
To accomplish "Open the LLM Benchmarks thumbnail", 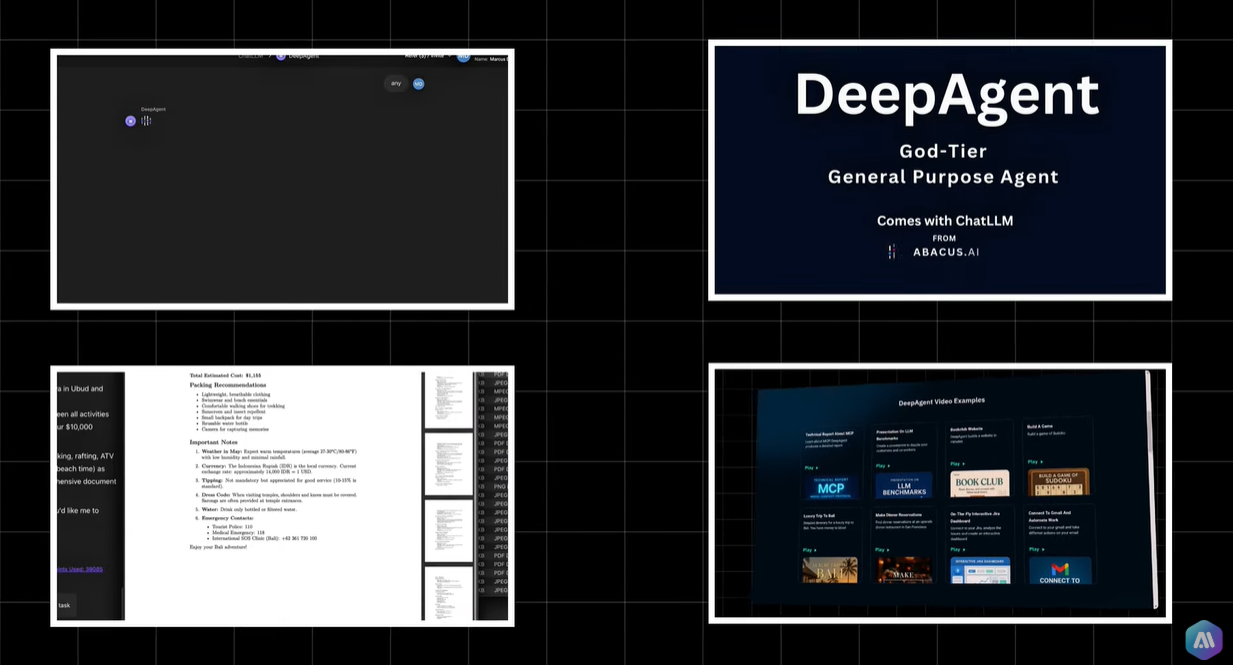I will tap(903, 485).
